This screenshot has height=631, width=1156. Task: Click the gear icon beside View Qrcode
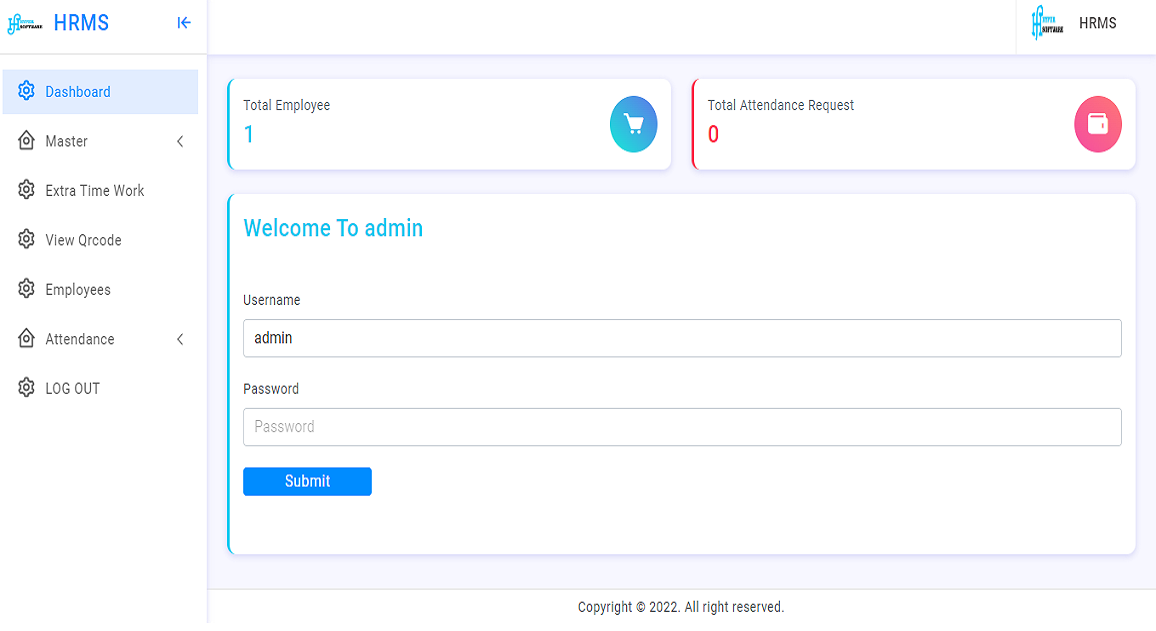(x=27, y=240)
